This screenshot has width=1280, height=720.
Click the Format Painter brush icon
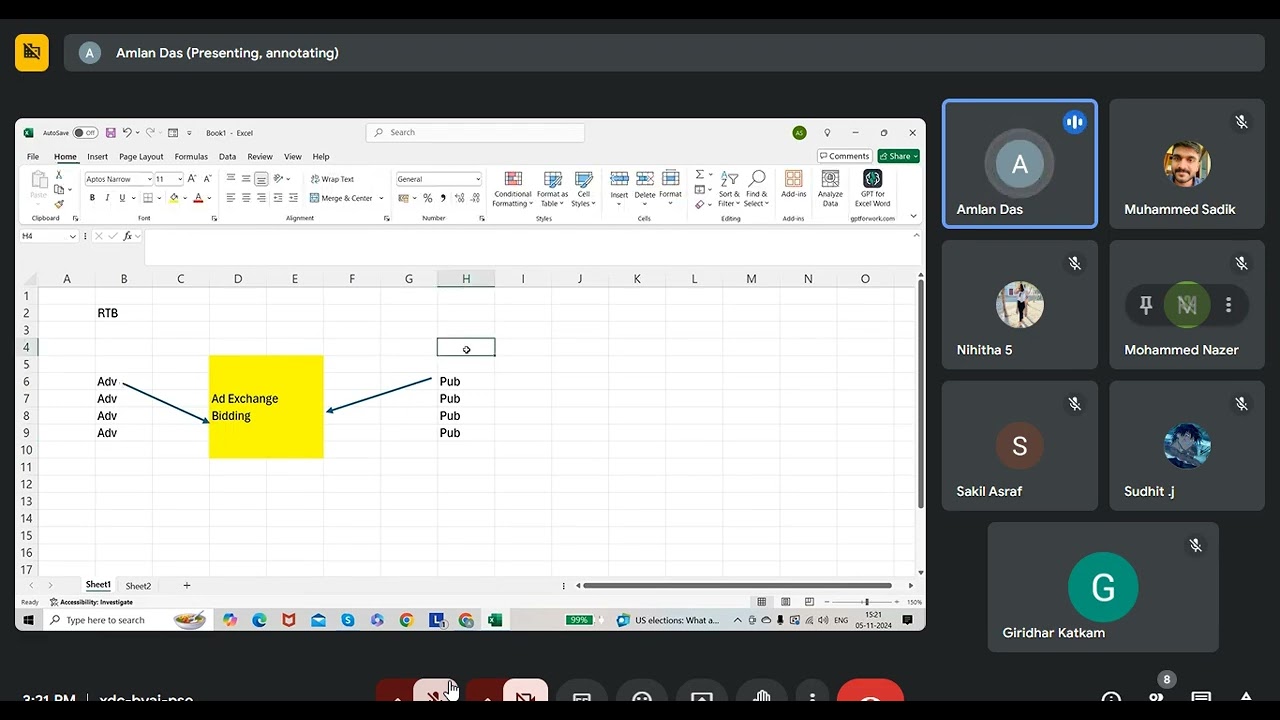point(59,203)
